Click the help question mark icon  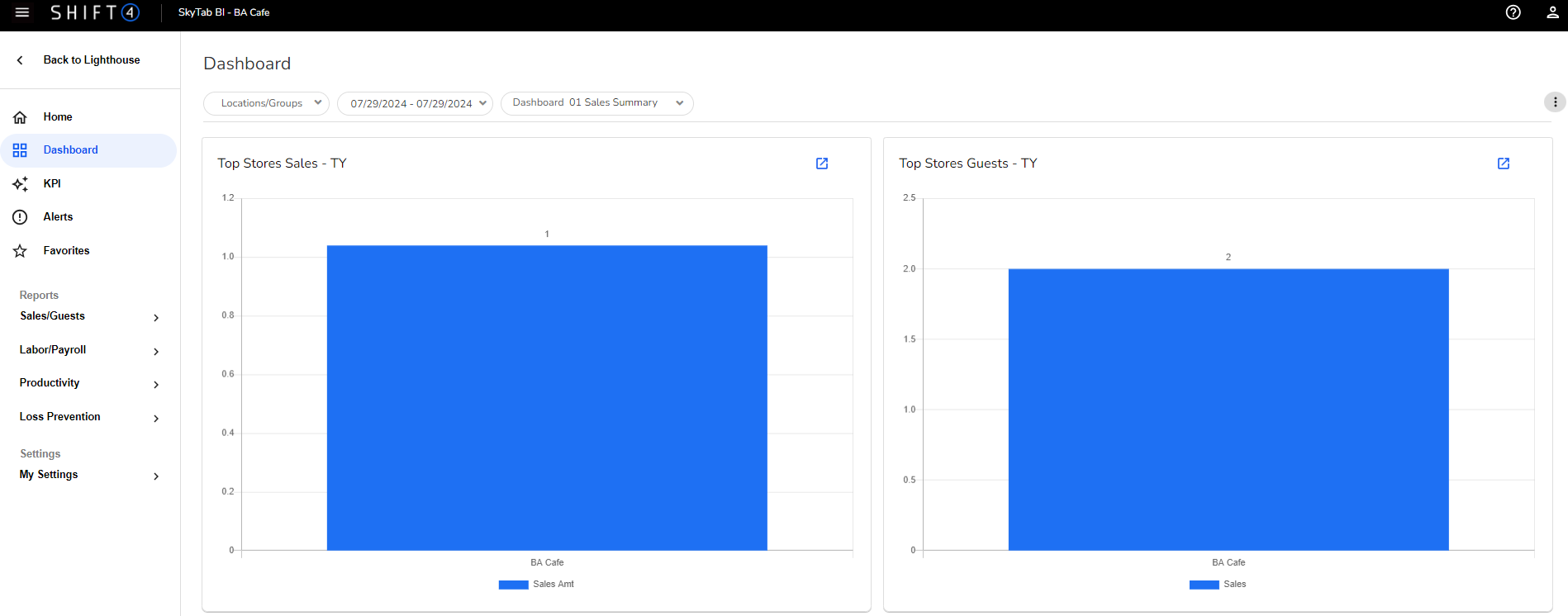(1513, 12)
